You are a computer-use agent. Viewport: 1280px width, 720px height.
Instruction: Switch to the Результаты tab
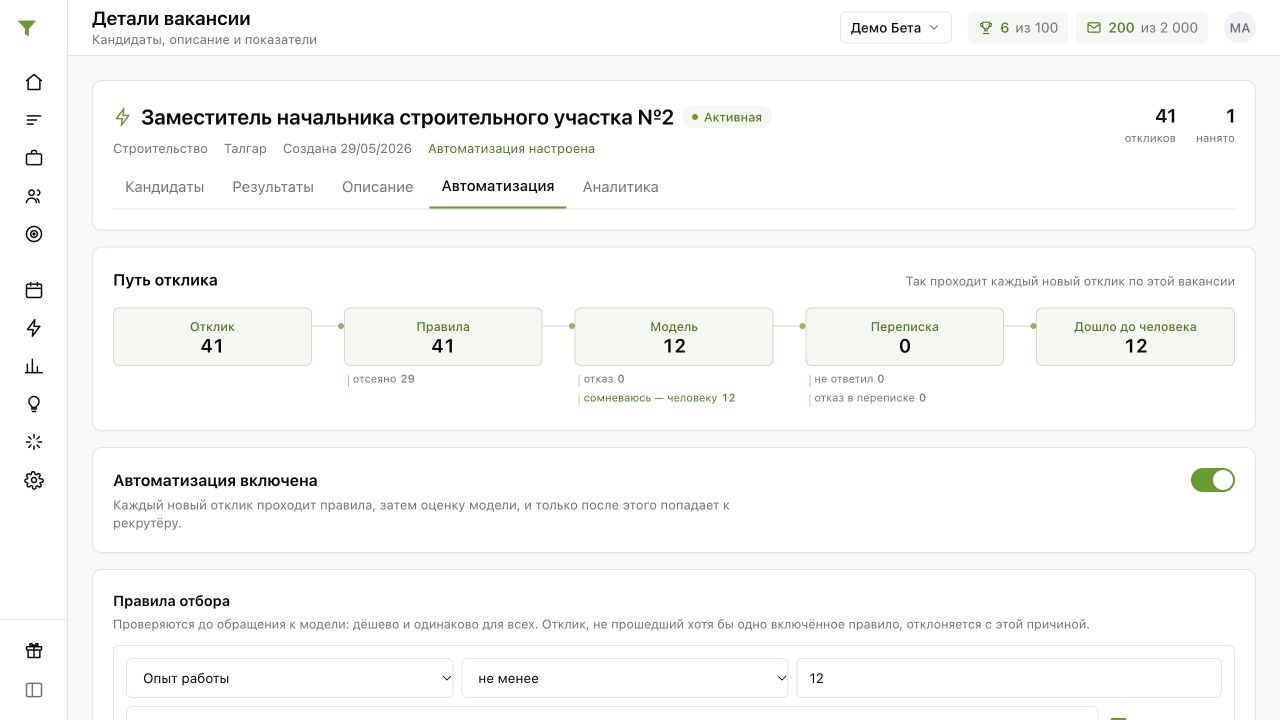(x=273, y=187)
